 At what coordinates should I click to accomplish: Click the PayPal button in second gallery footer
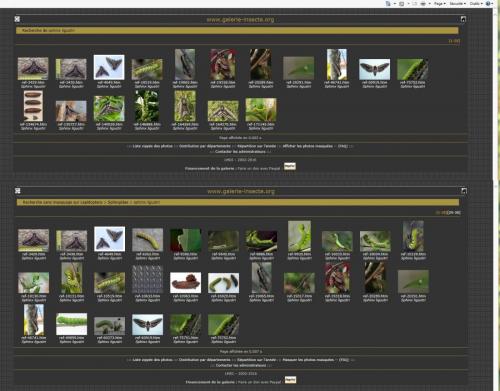click(x=290, y=380)
